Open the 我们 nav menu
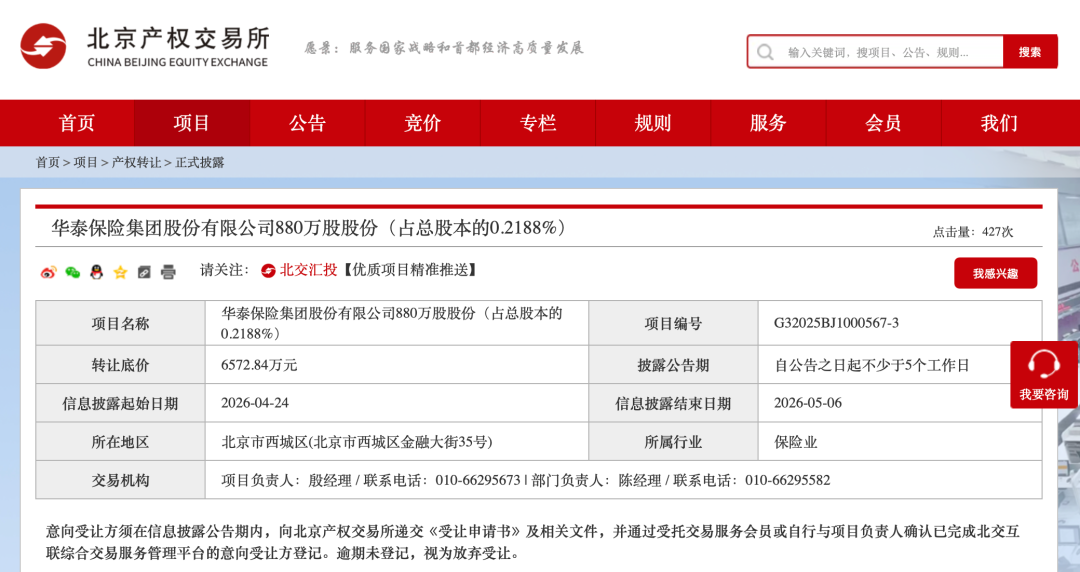The height and width of the screenshot is (572, 1080). (999, 123)
